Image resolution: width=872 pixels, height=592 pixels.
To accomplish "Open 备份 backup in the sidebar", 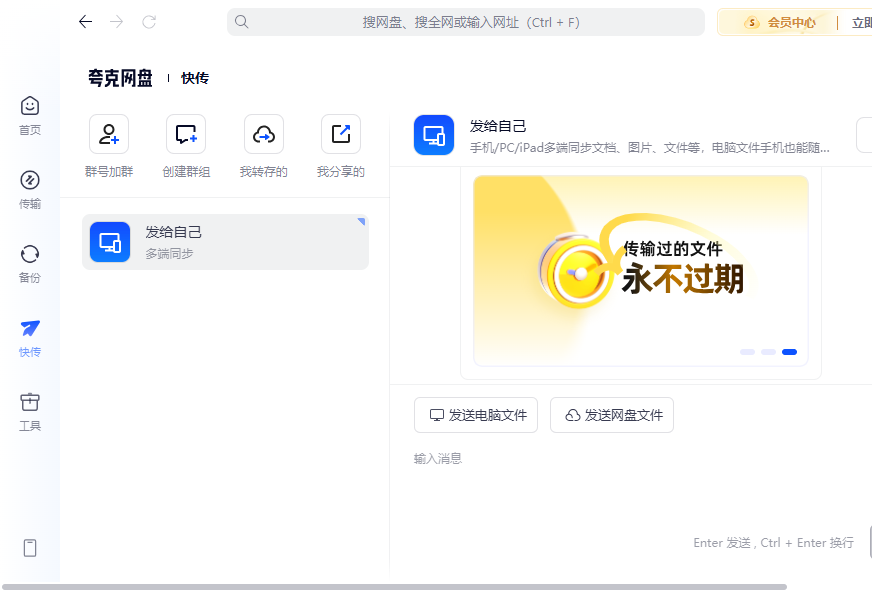I will tap(30, 263).
